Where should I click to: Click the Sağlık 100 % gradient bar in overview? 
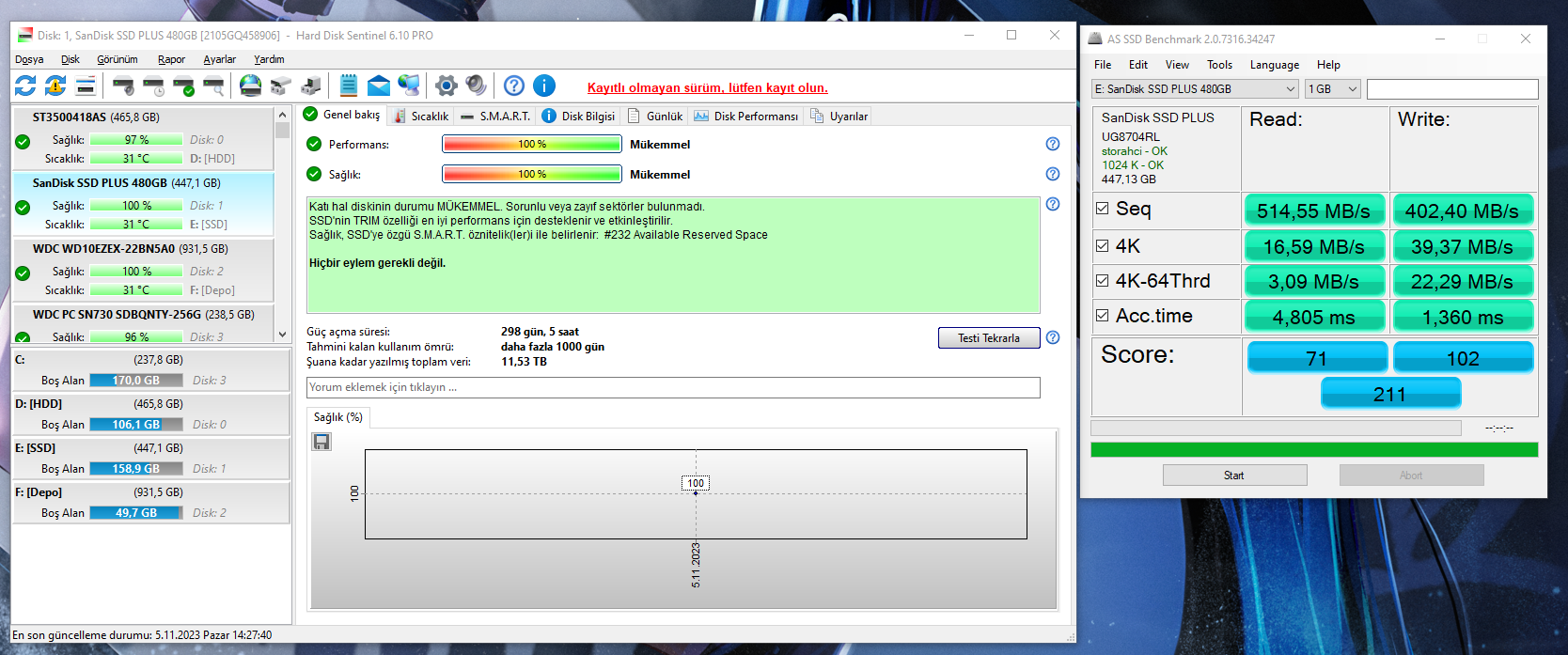point(532,174)
